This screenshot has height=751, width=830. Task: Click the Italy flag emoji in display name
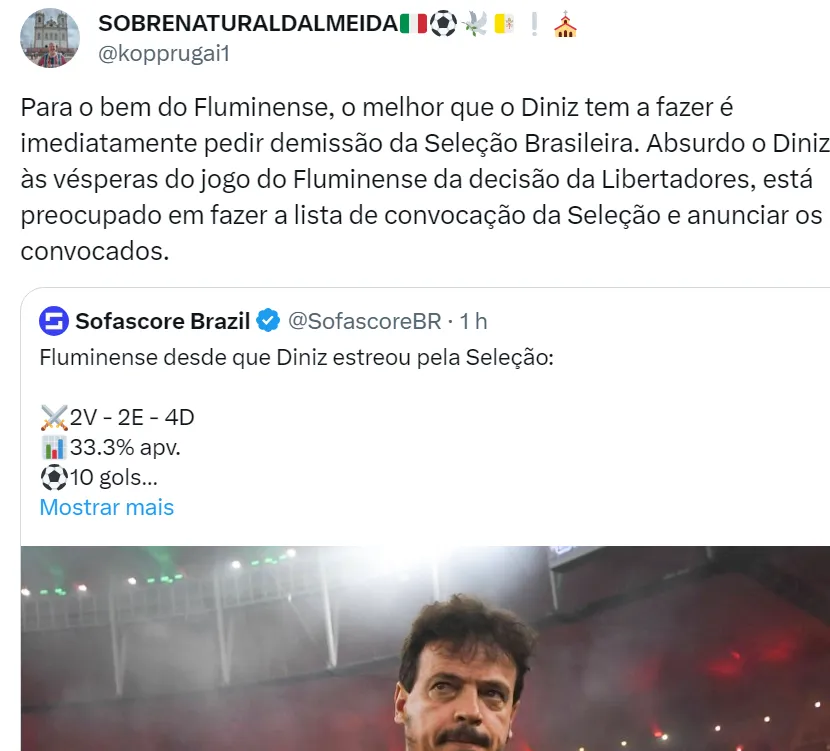pos(412,24)
